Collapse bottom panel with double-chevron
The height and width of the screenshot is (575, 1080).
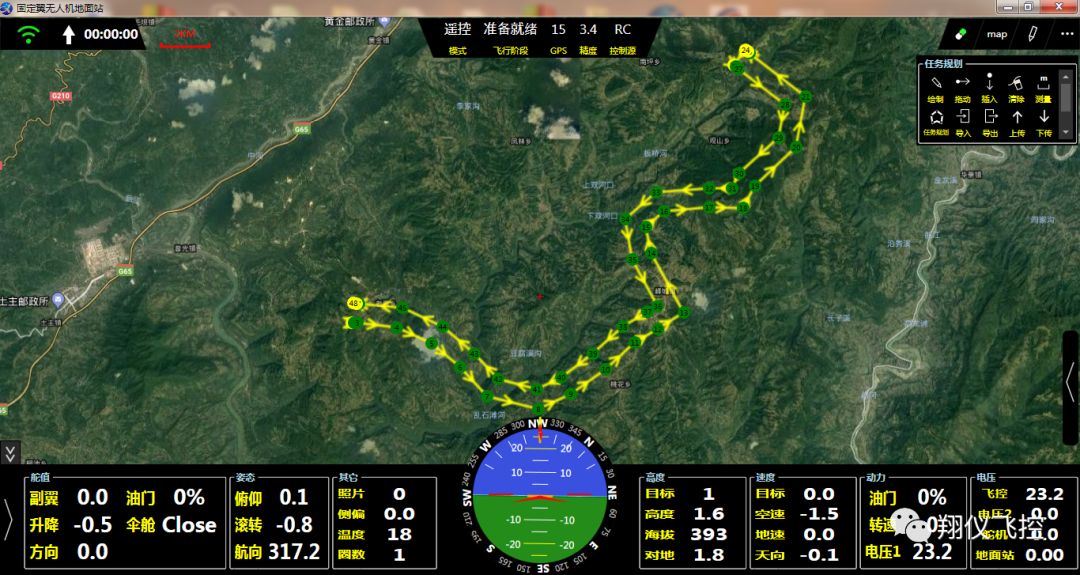tap(10, 453)
